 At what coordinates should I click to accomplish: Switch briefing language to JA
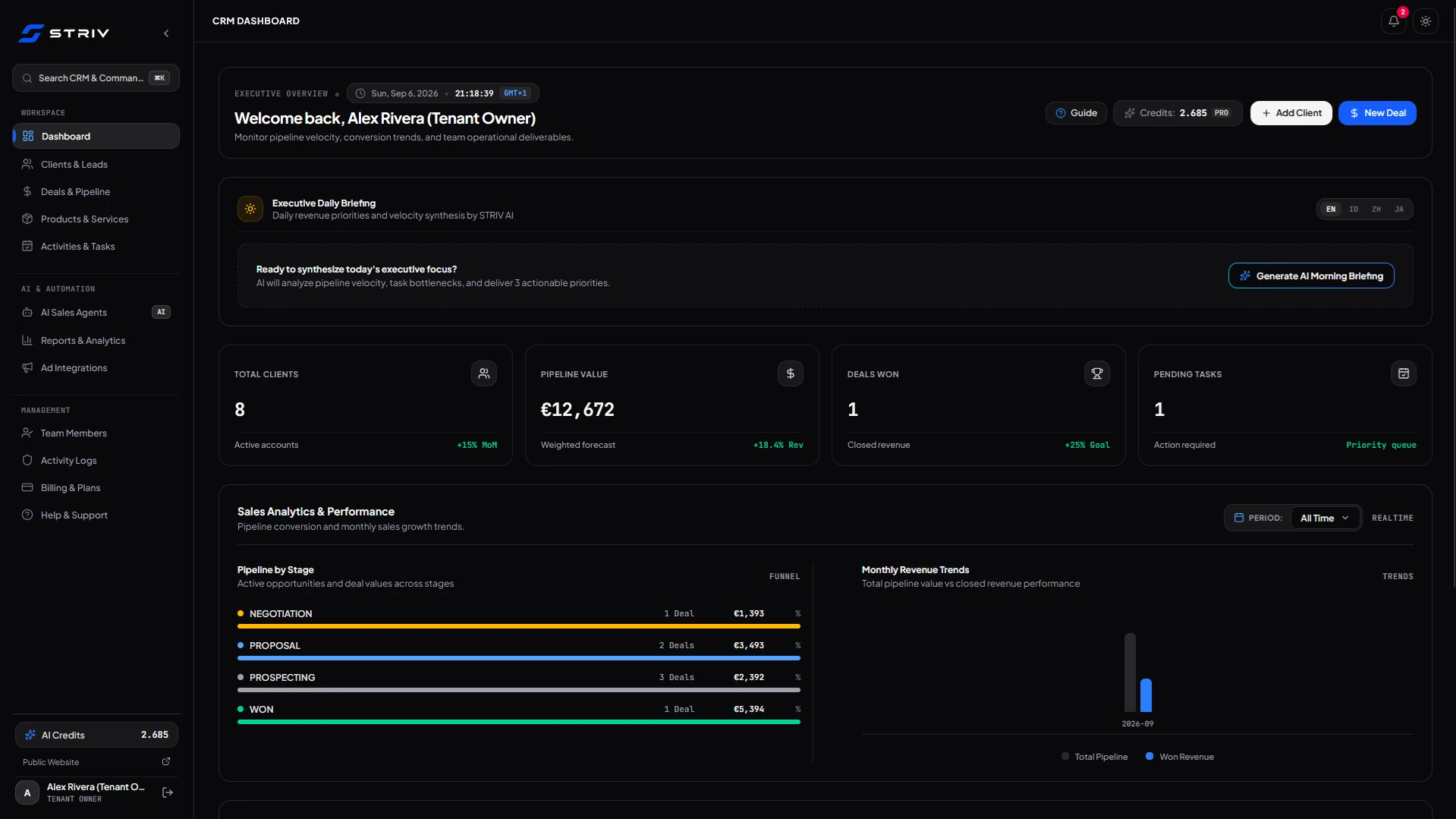pyautogui.click(x=1399, y=209)
